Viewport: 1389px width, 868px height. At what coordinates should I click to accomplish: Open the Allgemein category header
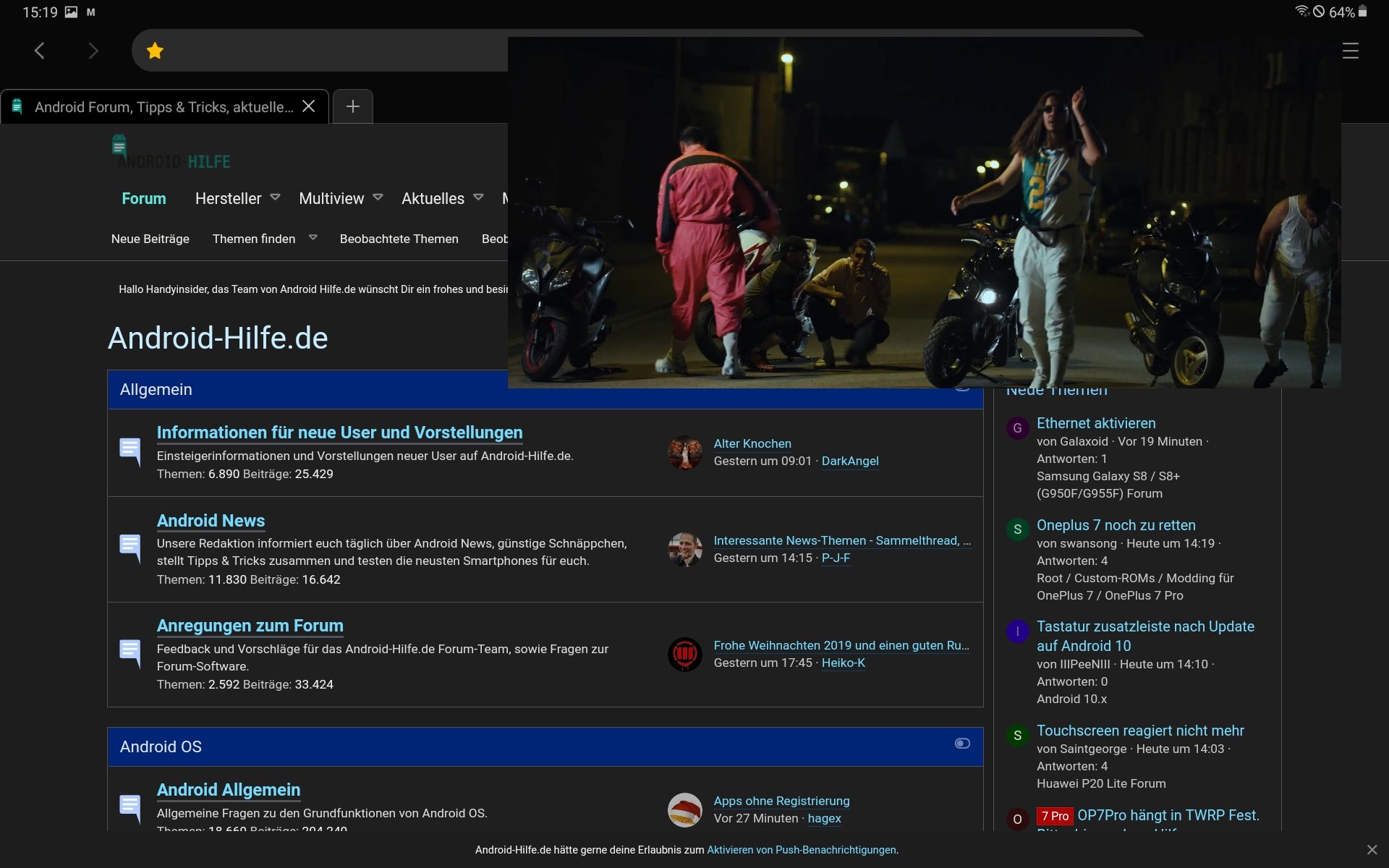[x=156, y=389]
